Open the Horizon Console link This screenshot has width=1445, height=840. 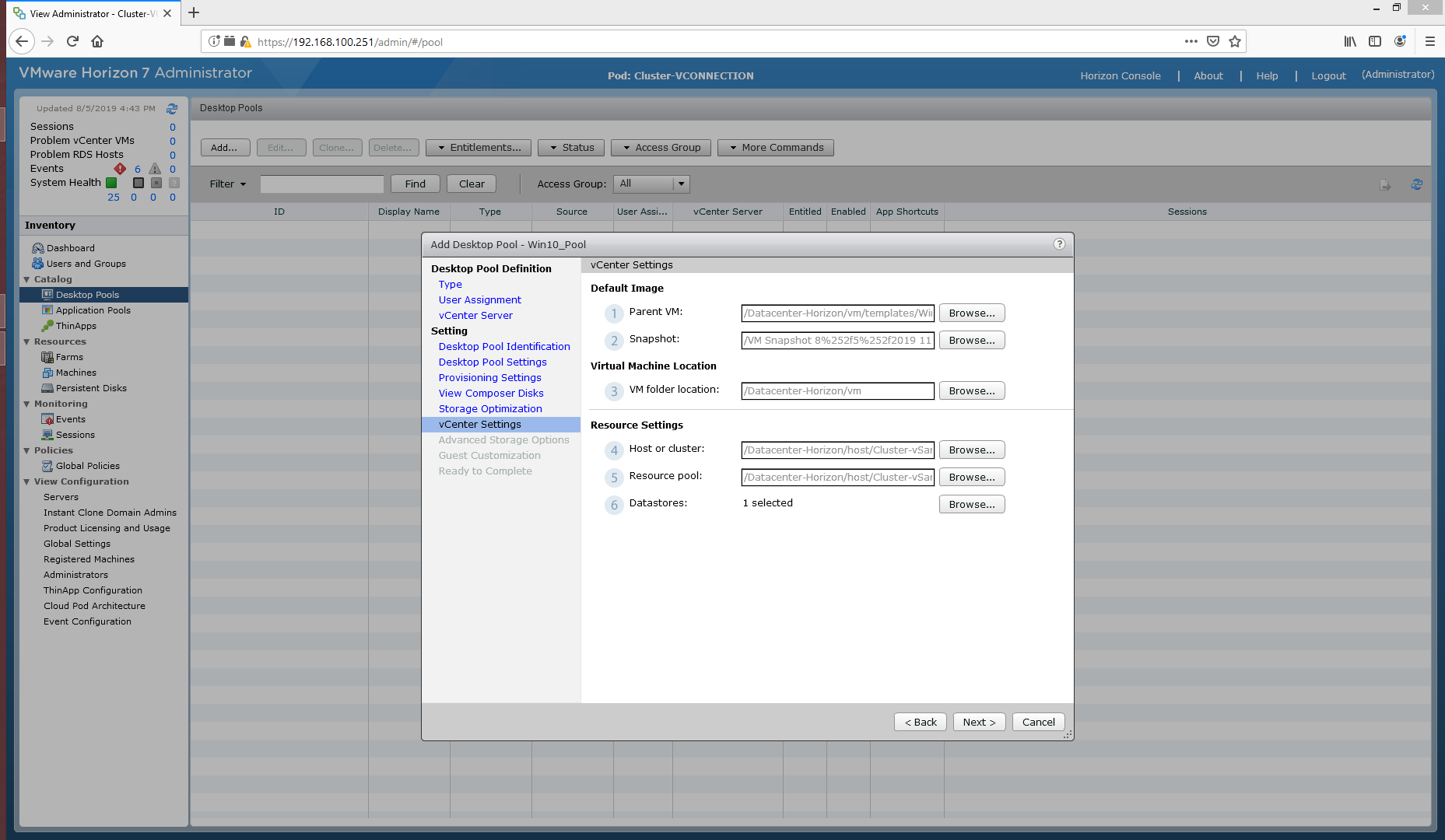(1120, 76)
